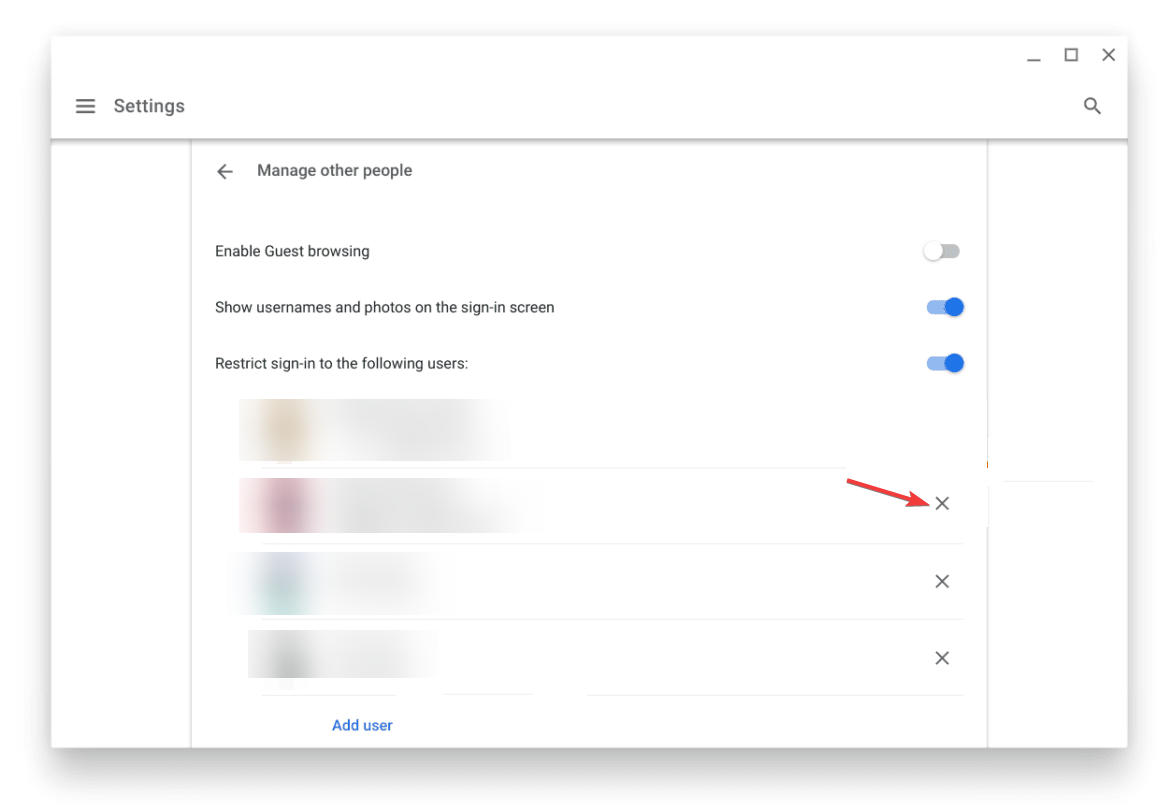Go back from Manage other people
Screen dimensions: 1170x810
coord(225,172)
